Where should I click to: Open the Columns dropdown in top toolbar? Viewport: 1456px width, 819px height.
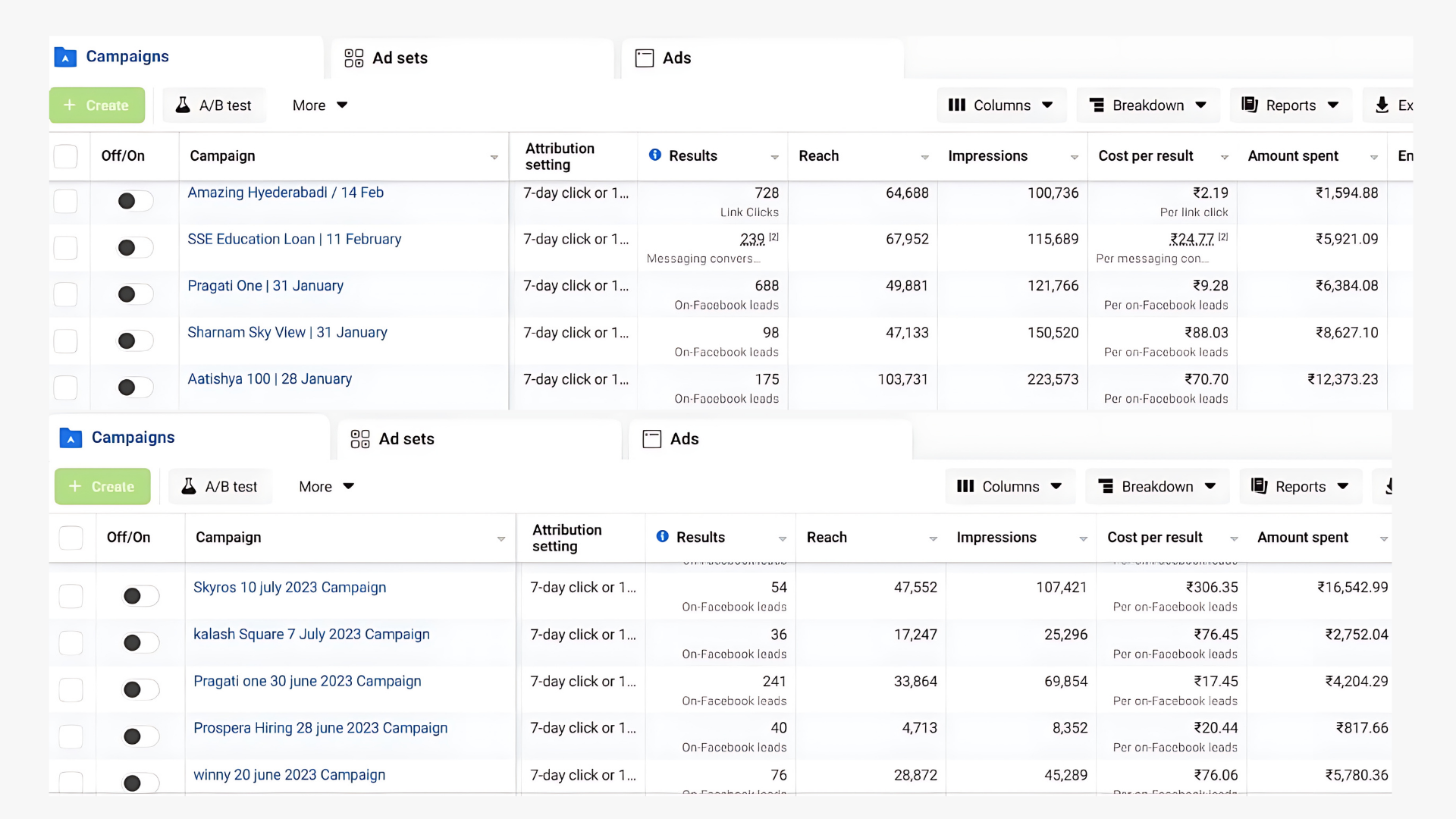(x=1001, y=105)
